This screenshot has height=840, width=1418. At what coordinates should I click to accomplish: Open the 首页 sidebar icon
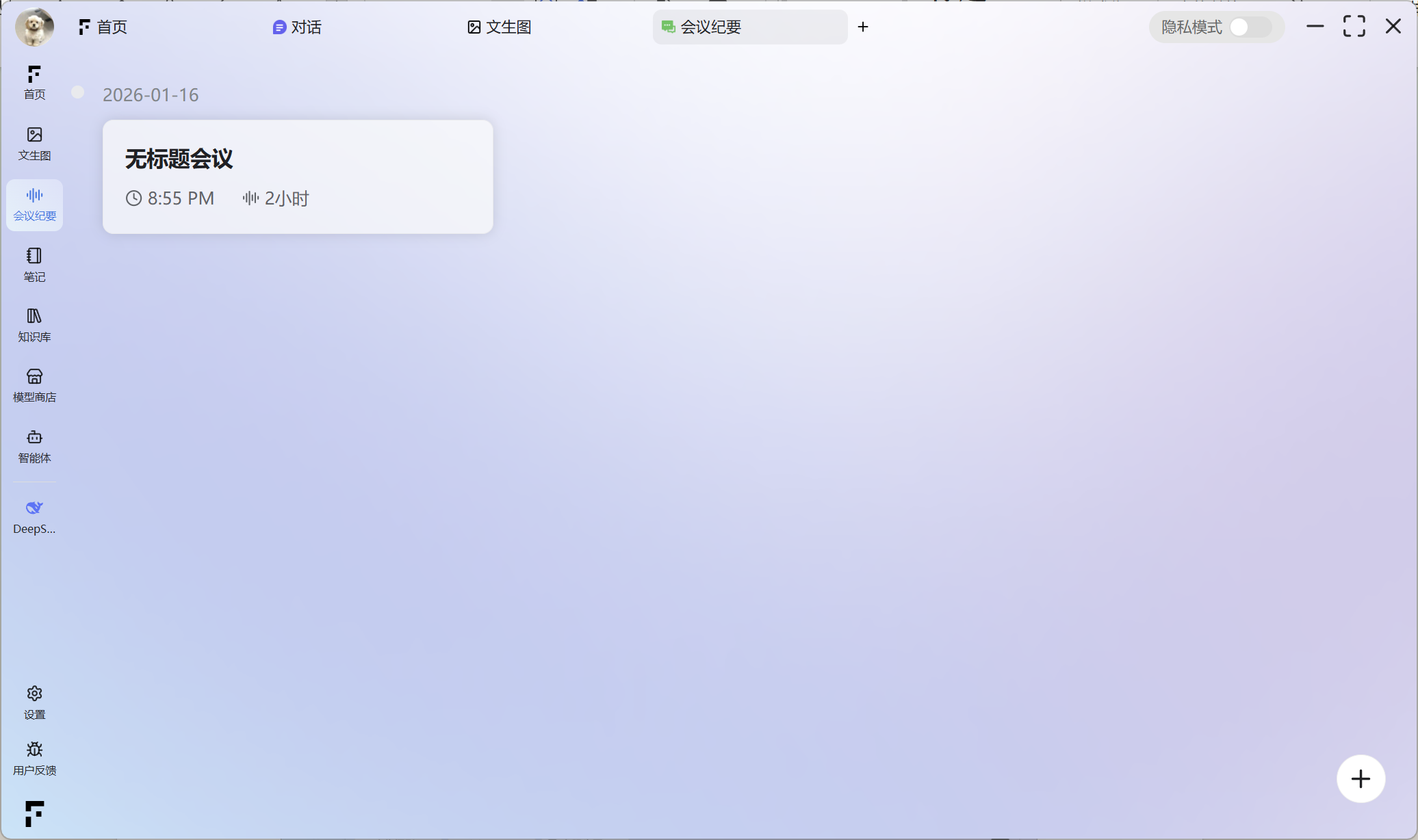click(34, 82)
